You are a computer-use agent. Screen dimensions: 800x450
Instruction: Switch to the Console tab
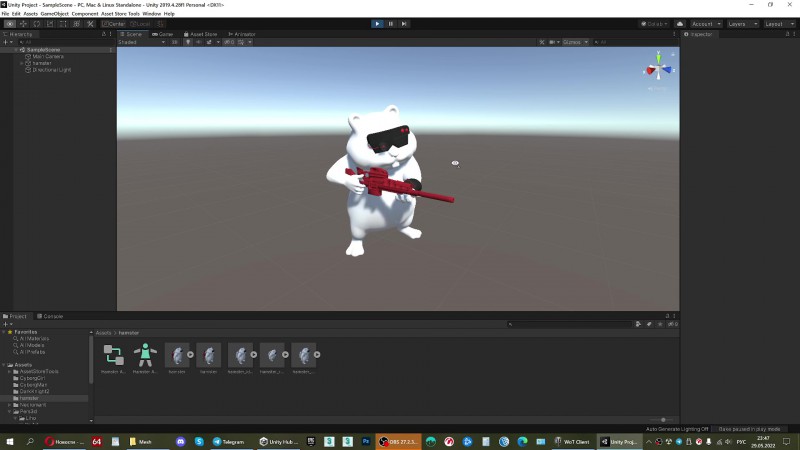point(50,316)
